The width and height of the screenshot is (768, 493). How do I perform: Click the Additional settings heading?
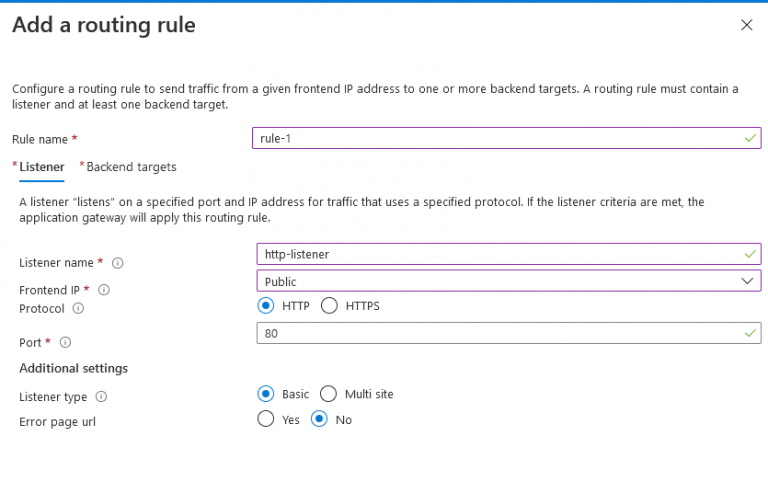(74, 369)
